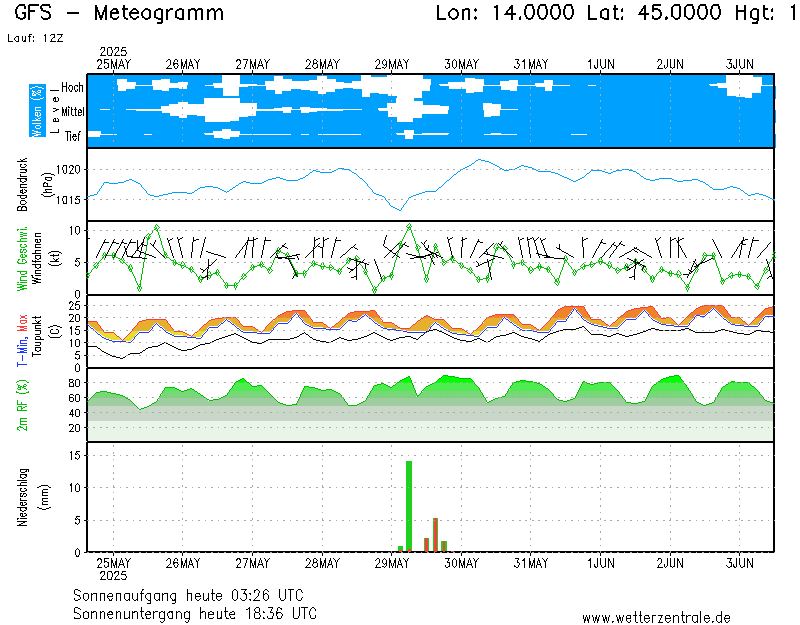This screenshot has height=625, width=800.
Task: Click the www.wetterzentrale.de credit
Action: pyautogui.click(x=657, y=618)
